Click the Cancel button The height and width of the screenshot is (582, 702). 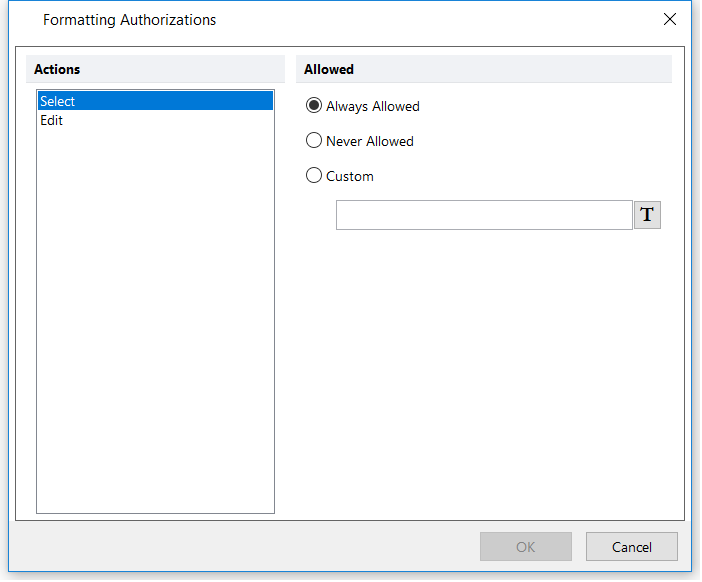[x=631, y=547]
